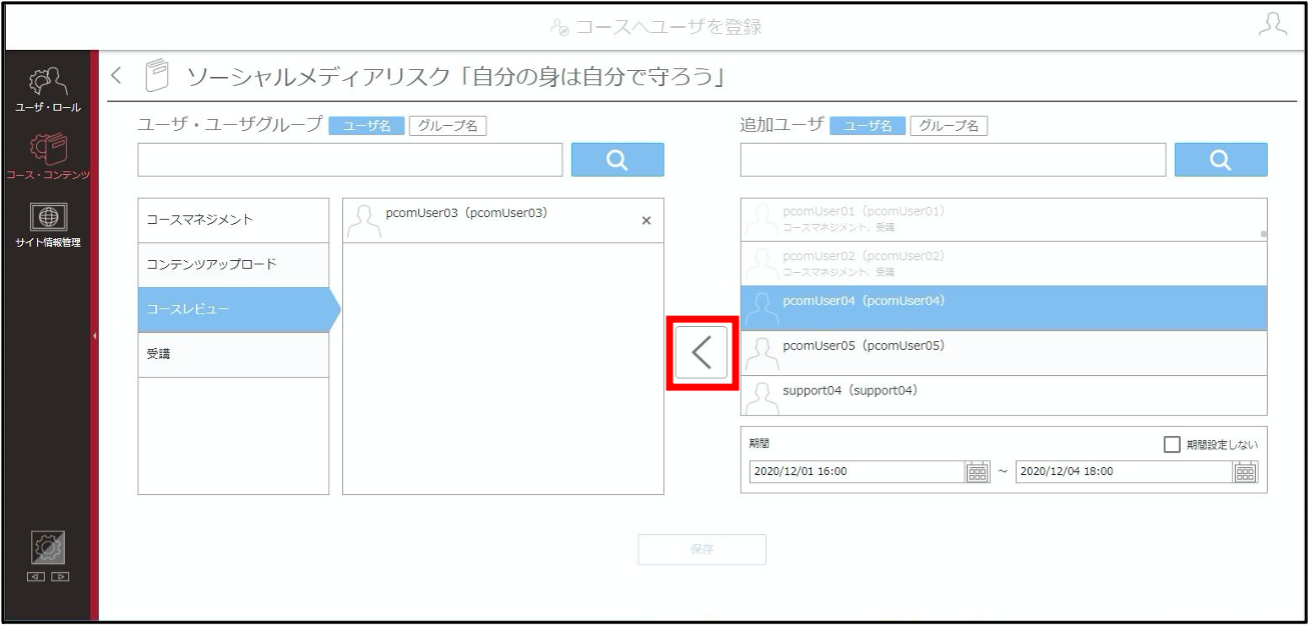Image resolution: width=1315 pixels, height=641 pixels.
Task: Open サイト情報管理 in the sidebar
Action: click(48, 226)
